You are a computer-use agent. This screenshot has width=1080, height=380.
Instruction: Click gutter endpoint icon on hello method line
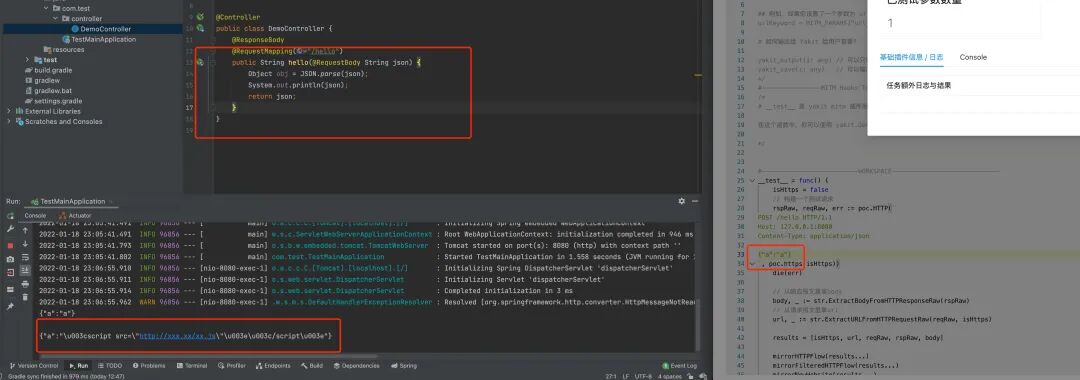pos(200,62)
